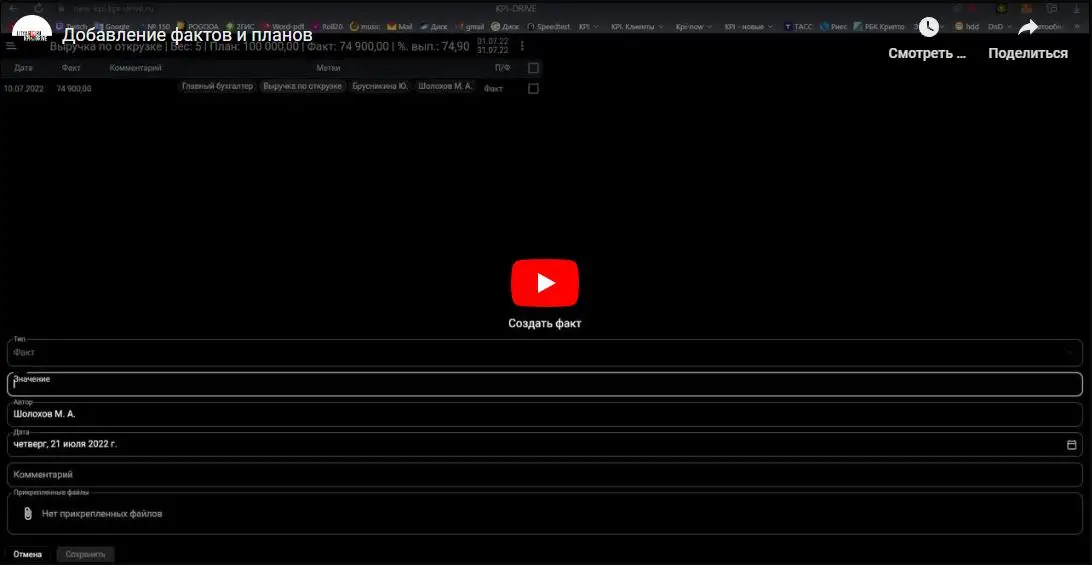This screenshot has height=565, width=1092.
Task: Open the 'Mail' bookmark
Action: (400, 26)
